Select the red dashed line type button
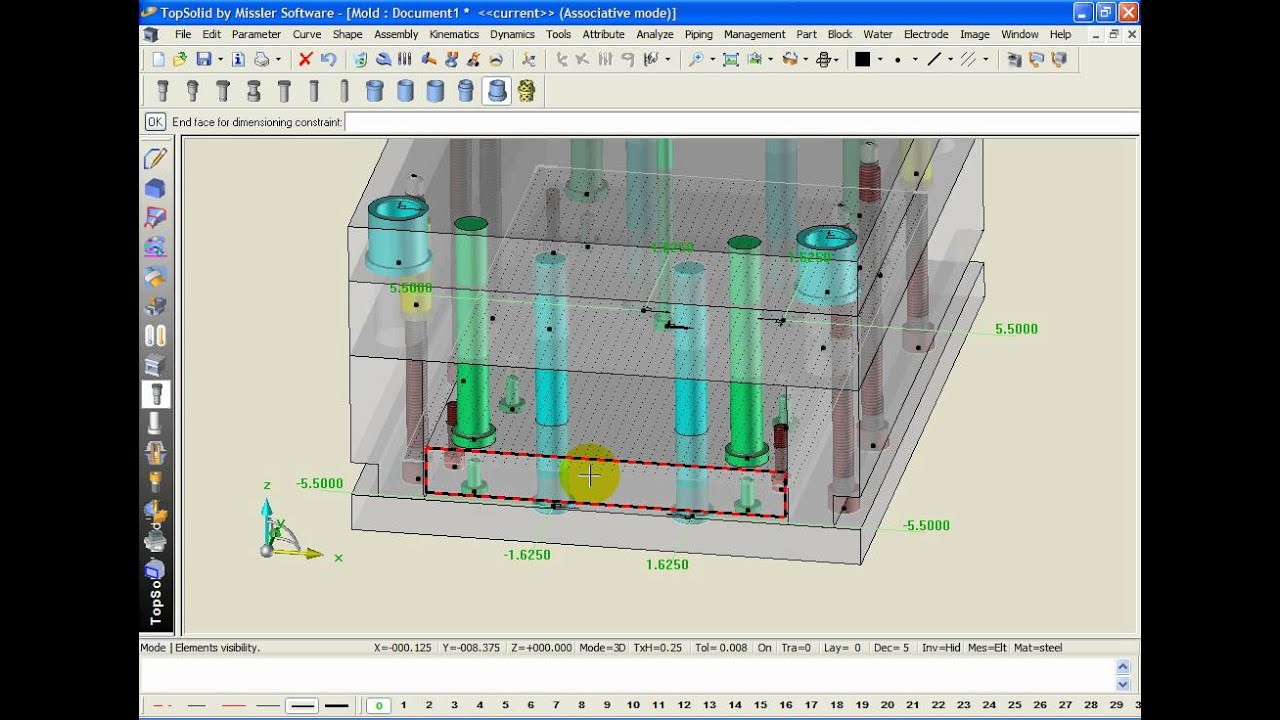 click(x=162, y=705)
